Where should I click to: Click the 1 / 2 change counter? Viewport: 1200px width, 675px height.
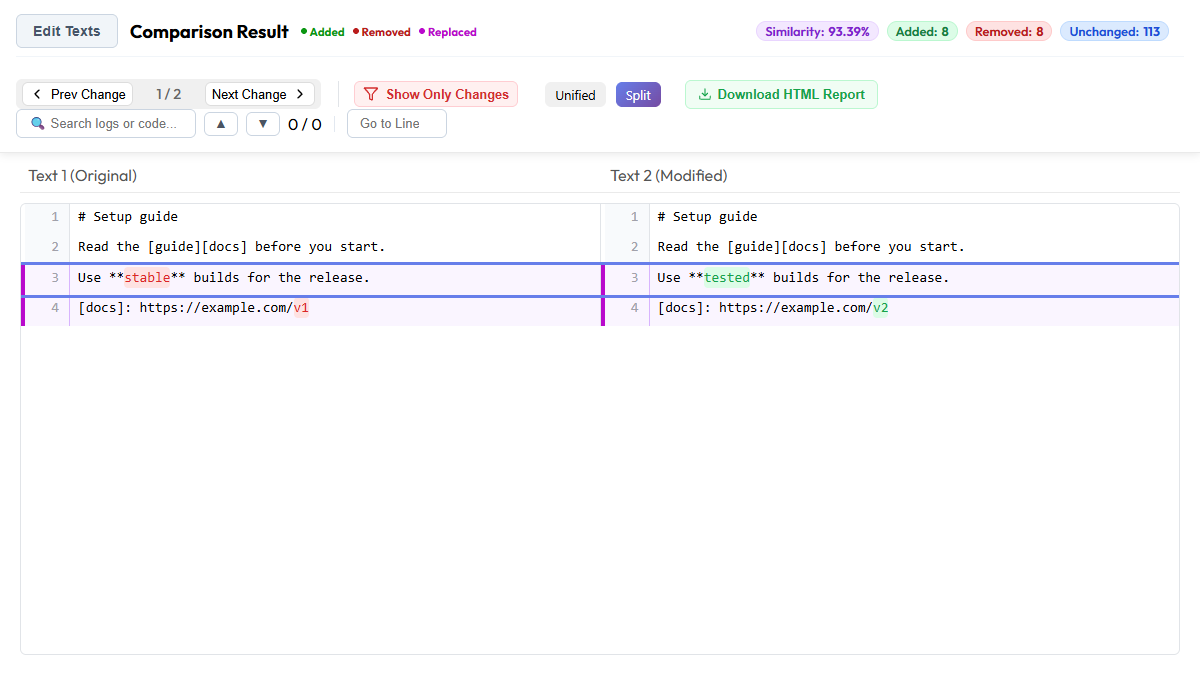(x=169, y=94)
